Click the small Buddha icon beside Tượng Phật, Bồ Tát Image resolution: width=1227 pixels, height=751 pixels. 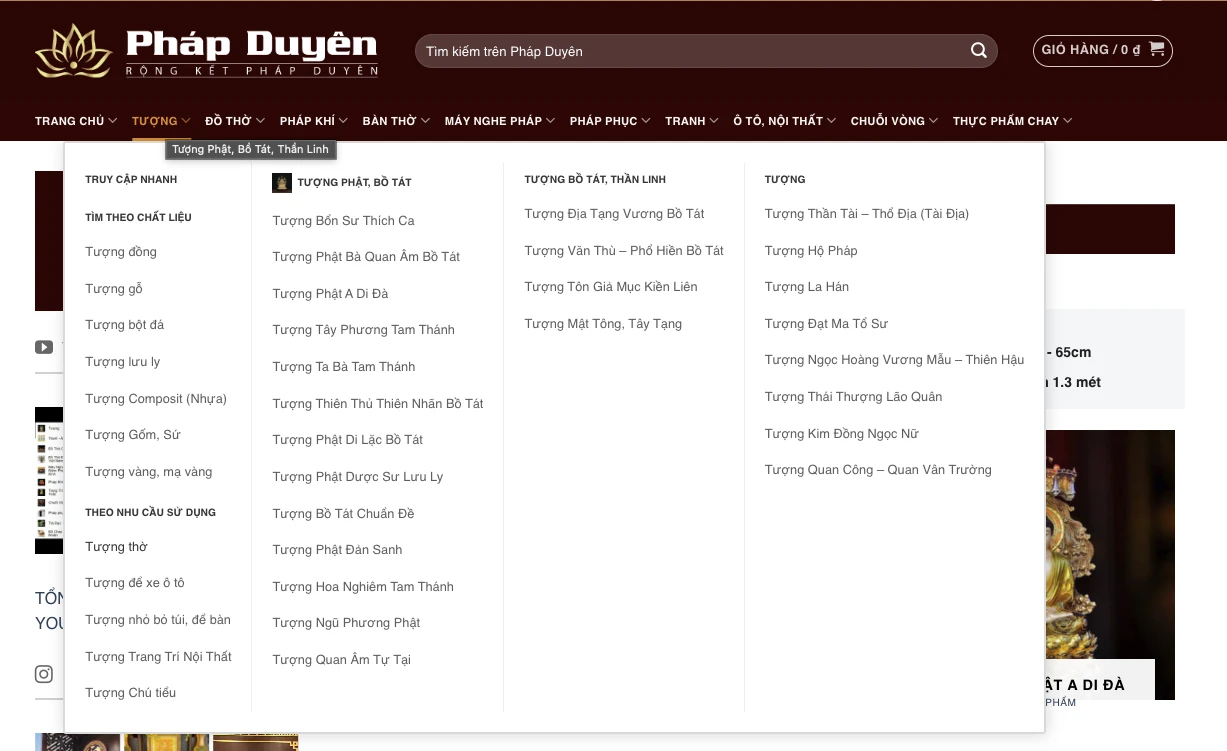coord(282,183)
